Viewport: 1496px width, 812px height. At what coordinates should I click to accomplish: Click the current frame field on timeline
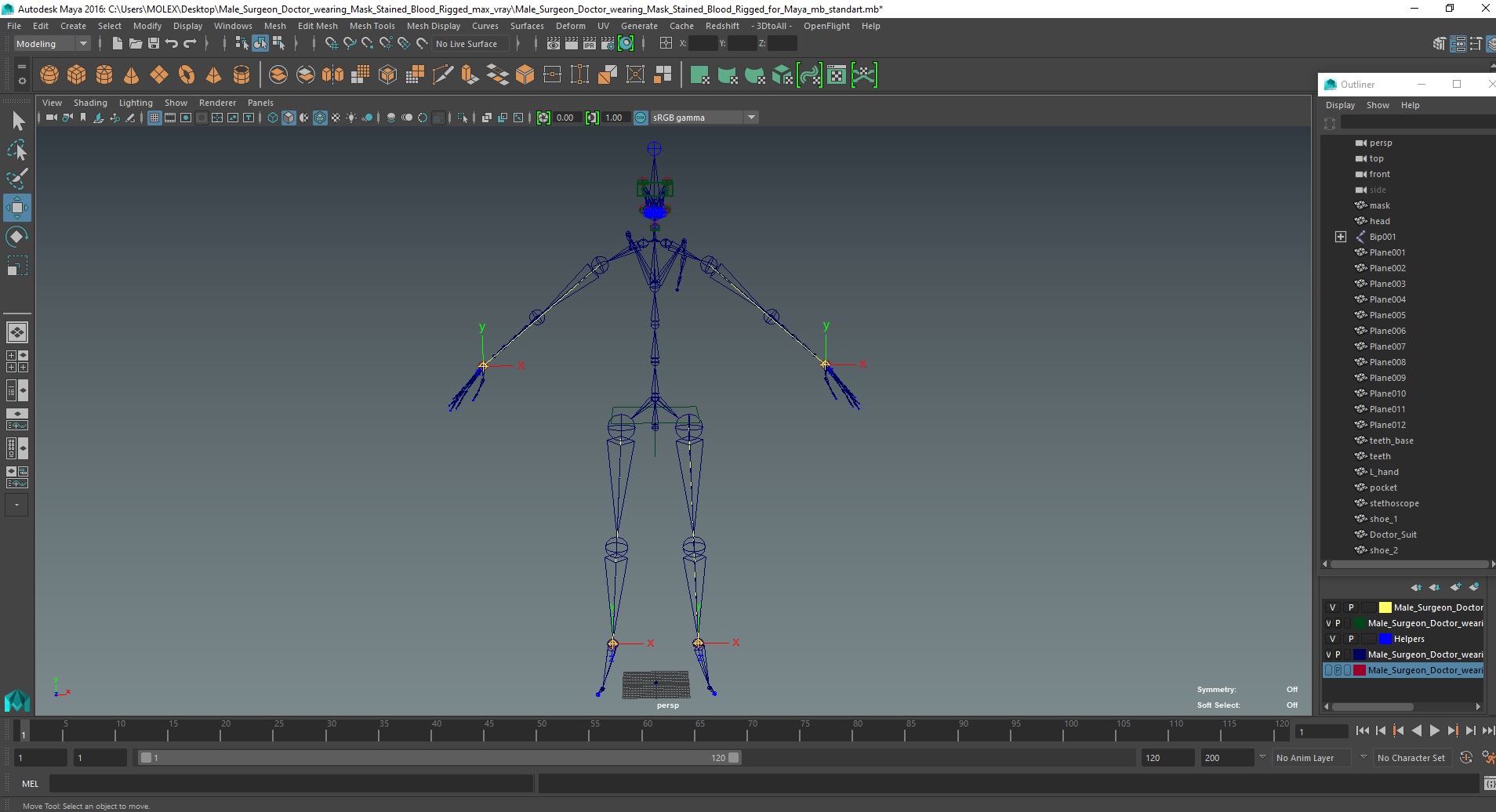tap(1322, 732)
